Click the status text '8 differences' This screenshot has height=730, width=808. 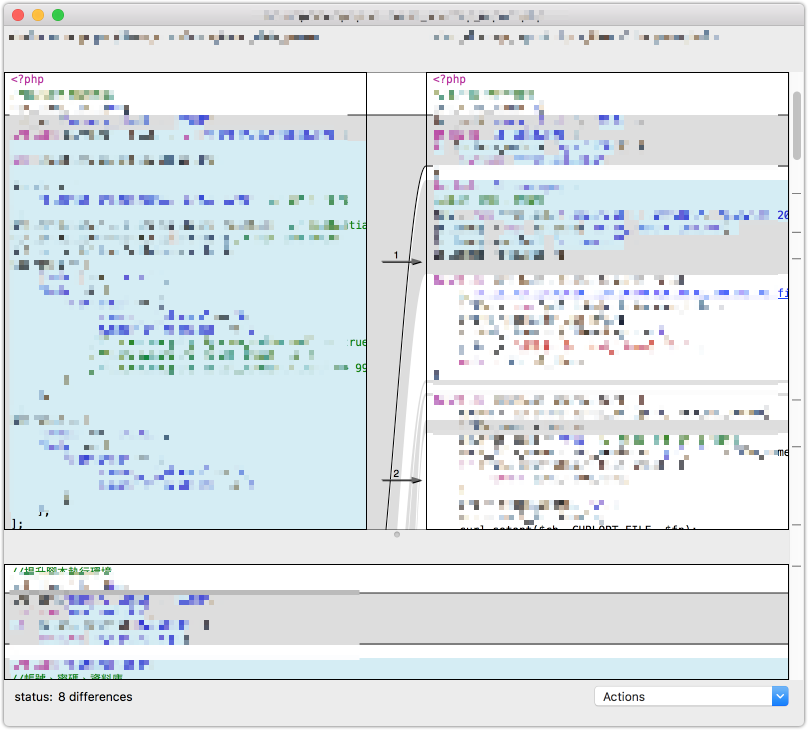95,697
